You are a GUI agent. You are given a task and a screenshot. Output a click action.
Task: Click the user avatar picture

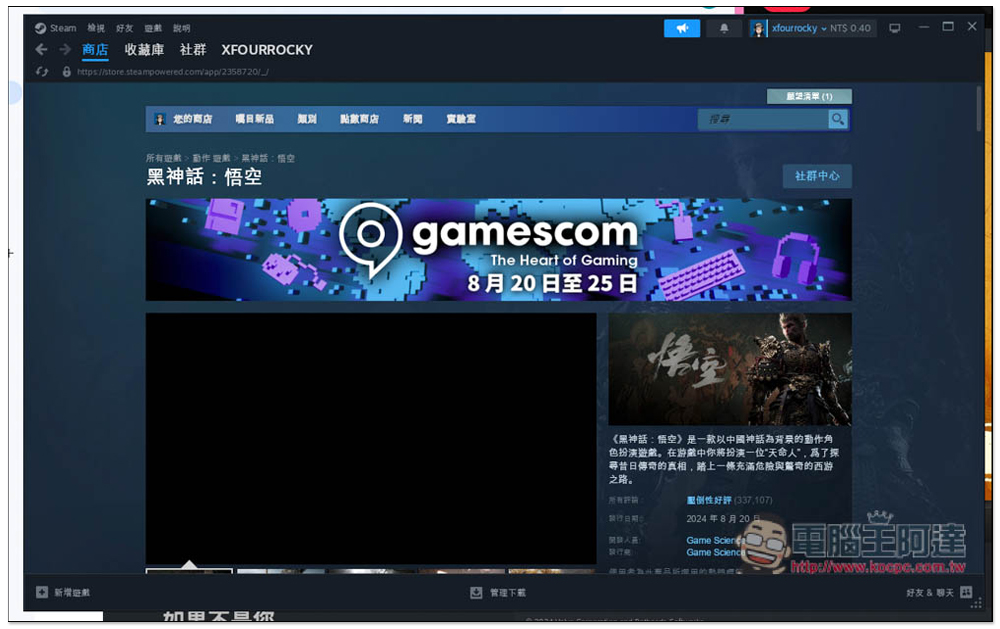[x=758, y=28]
